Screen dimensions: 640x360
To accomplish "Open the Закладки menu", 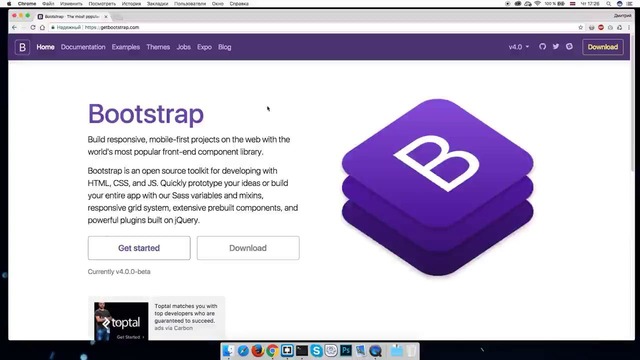I will click(158, 4).
